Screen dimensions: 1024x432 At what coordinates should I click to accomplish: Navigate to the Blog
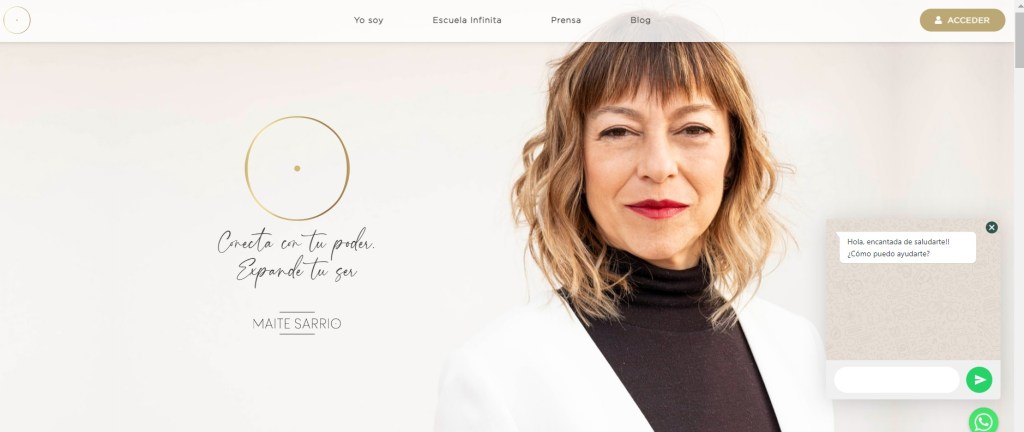point(640,20)
